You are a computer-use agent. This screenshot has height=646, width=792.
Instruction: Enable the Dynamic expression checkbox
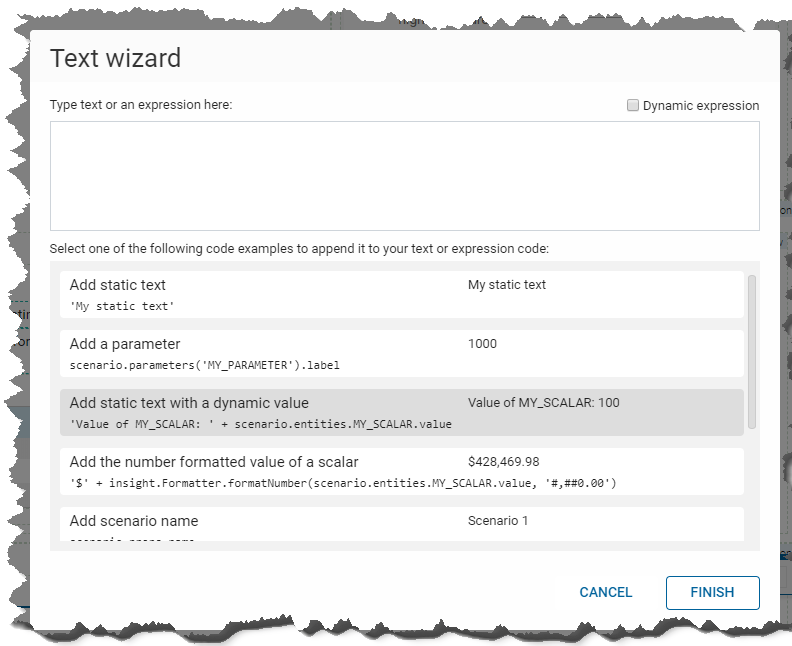pos(633,105)
